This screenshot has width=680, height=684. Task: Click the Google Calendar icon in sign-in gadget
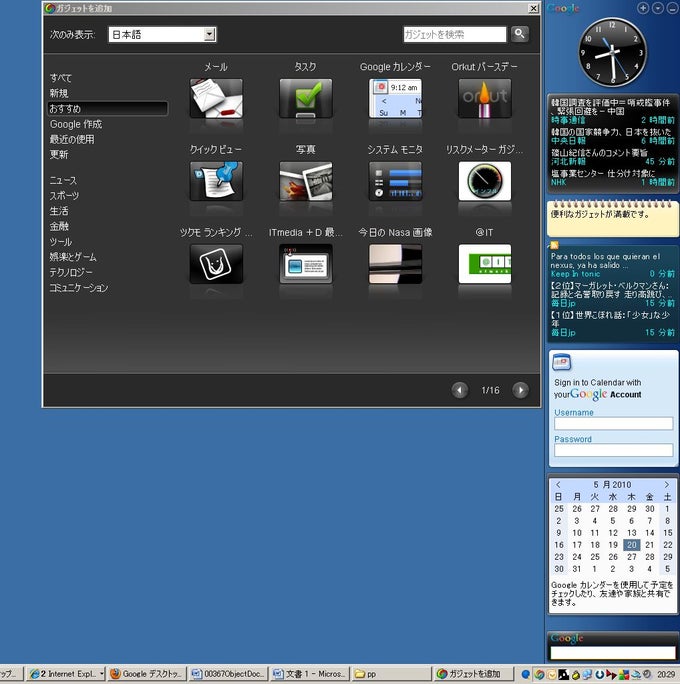point(561,362)
